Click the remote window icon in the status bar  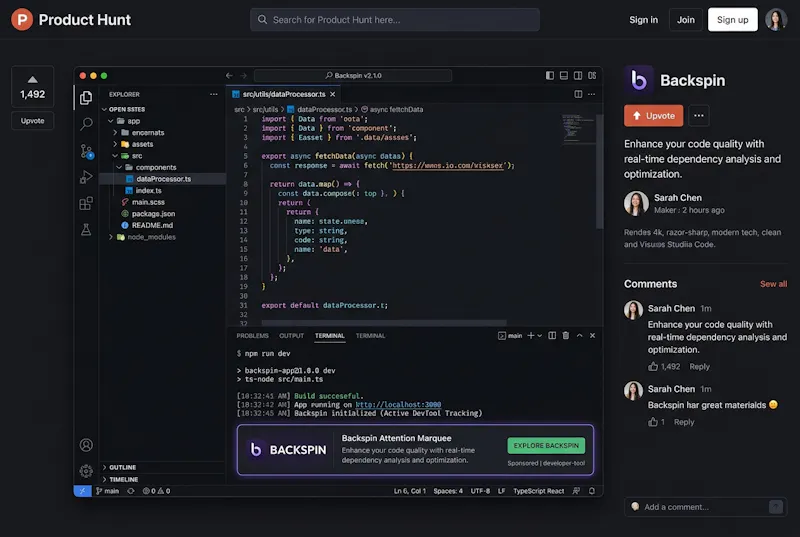tap(82, 491)
